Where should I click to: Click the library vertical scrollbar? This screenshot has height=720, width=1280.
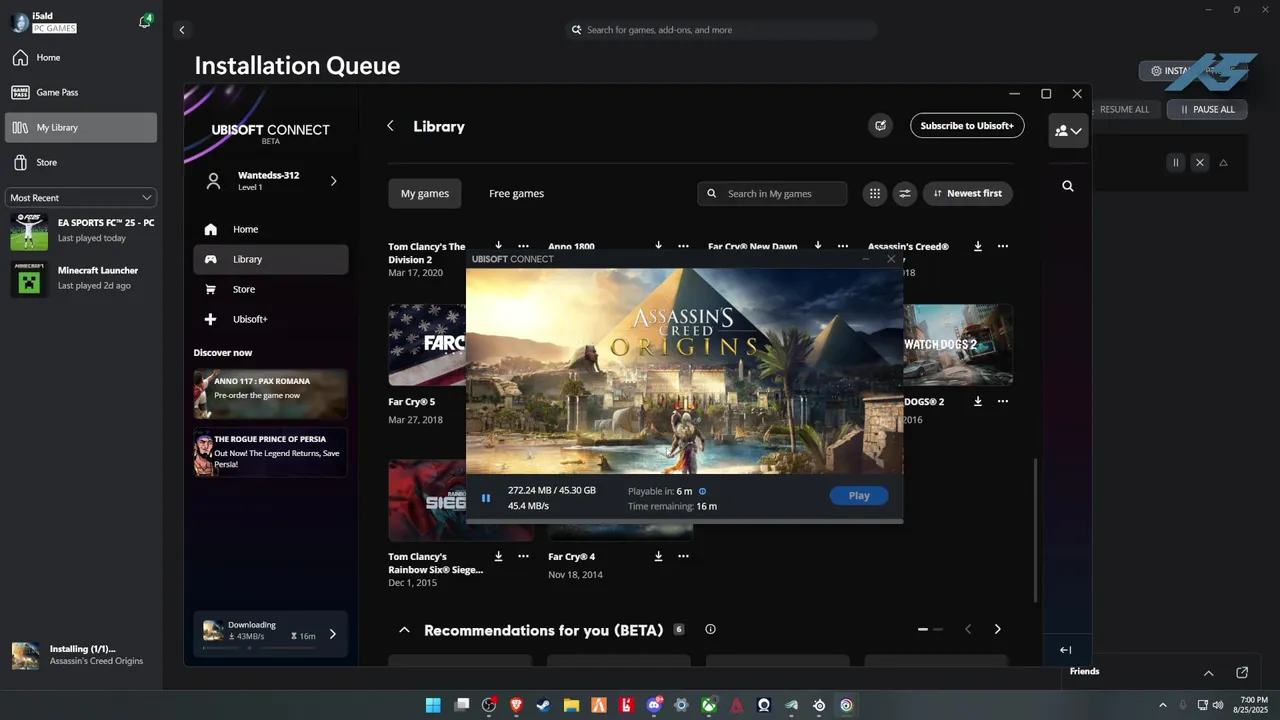[x=1035, y=530]
